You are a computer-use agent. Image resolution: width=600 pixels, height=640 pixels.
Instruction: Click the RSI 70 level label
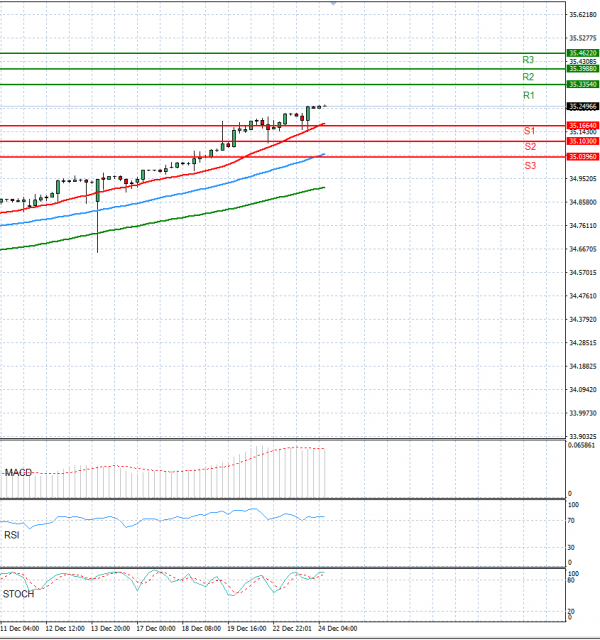pos(571,521)
